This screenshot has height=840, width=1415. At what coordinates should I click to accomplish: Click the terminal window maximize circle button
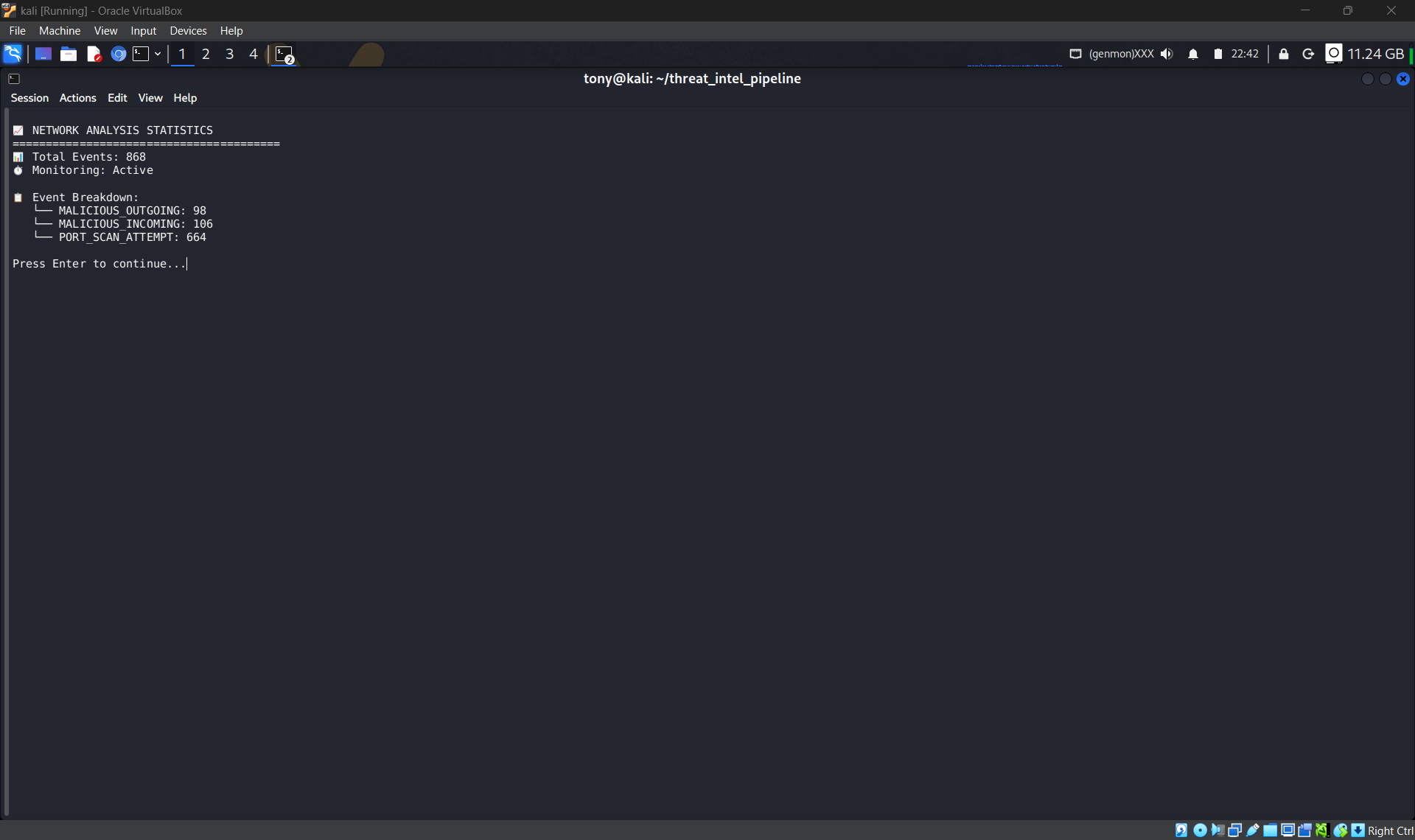(1386, 79)
